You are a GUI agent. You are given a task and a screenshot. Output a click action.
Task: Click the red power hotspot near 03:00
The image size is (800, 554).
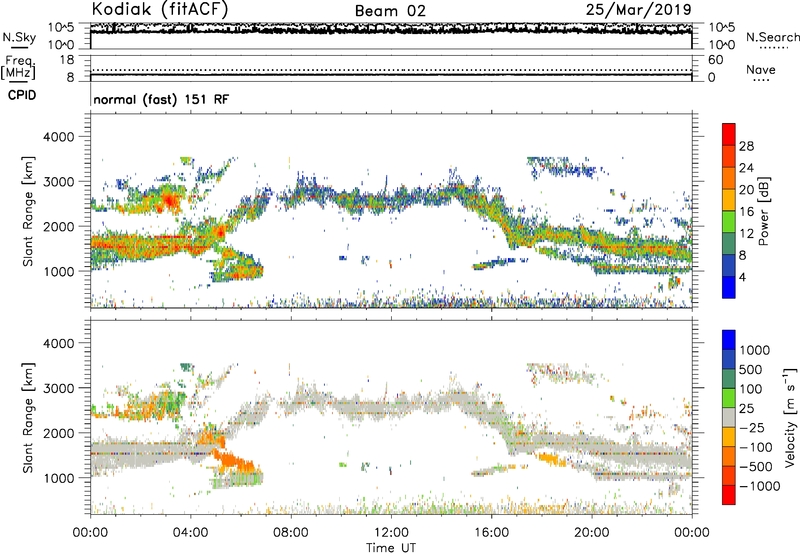(169, 200)
